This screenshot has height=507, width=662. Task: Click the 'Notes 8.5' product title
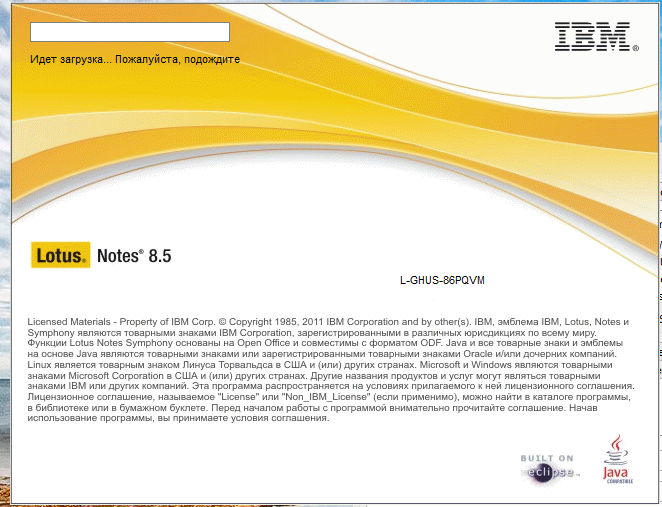click(x=134, y=256)
